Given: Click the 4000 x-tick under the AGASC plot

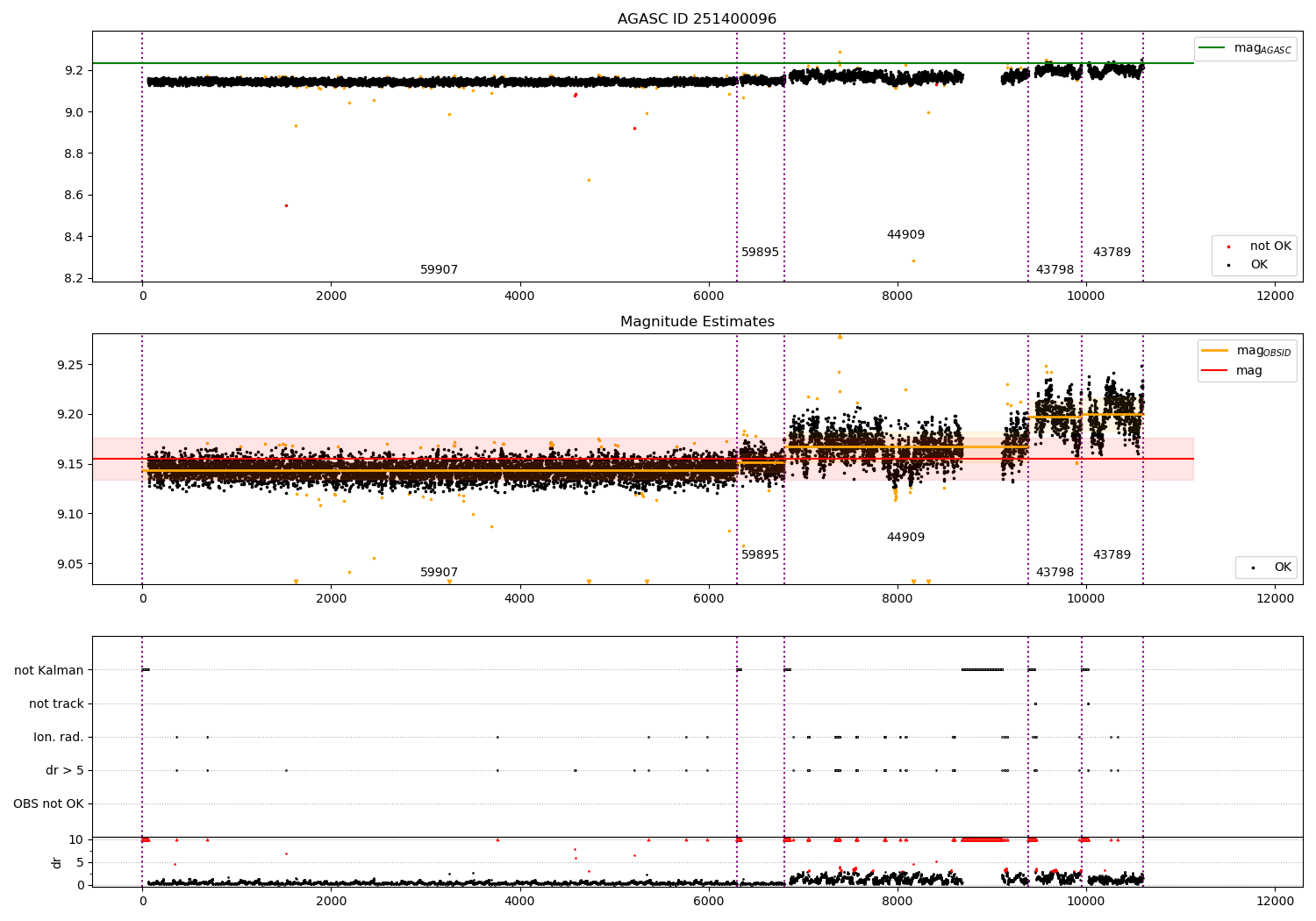Looking at the screenshot, I should 519,296.
